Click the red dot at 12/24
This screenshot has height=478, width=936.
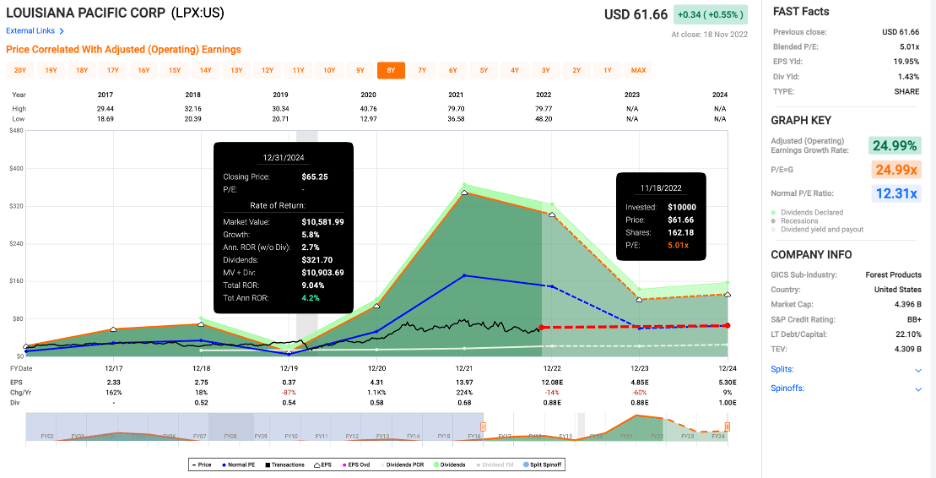[728, 325]
